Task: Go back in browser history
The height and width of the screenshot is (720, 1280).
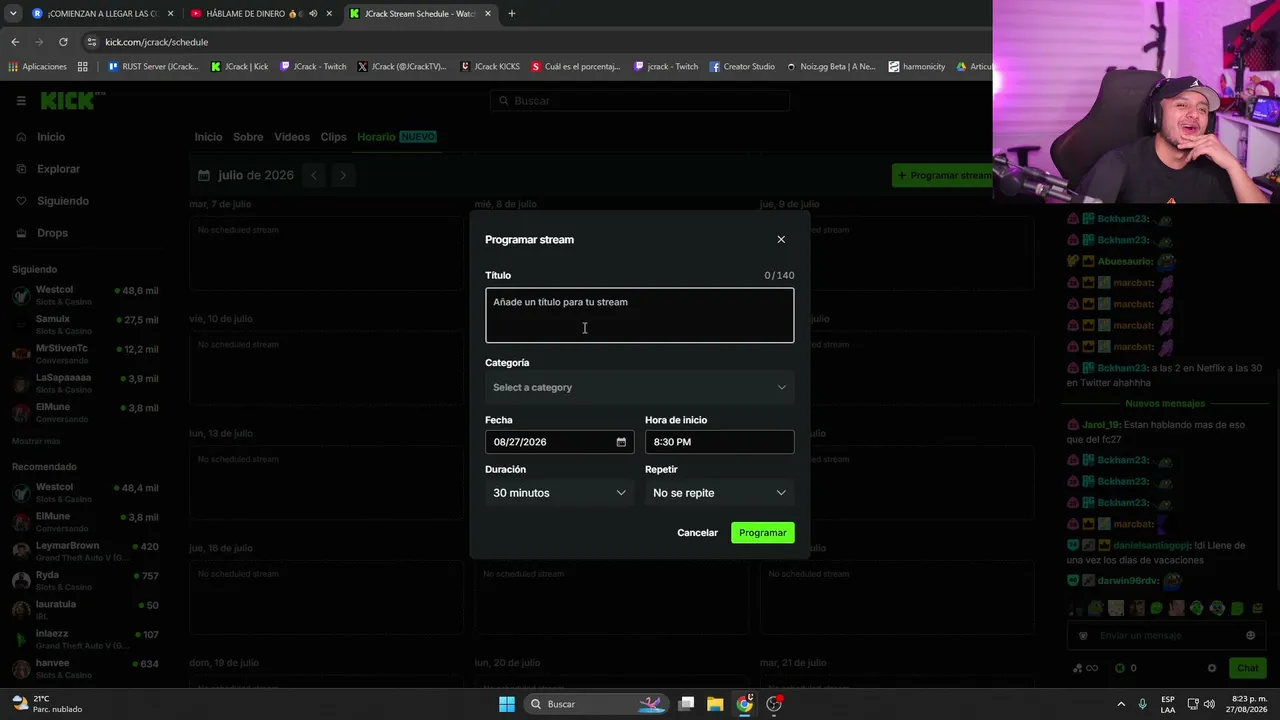Action: [x=15, y=42]
